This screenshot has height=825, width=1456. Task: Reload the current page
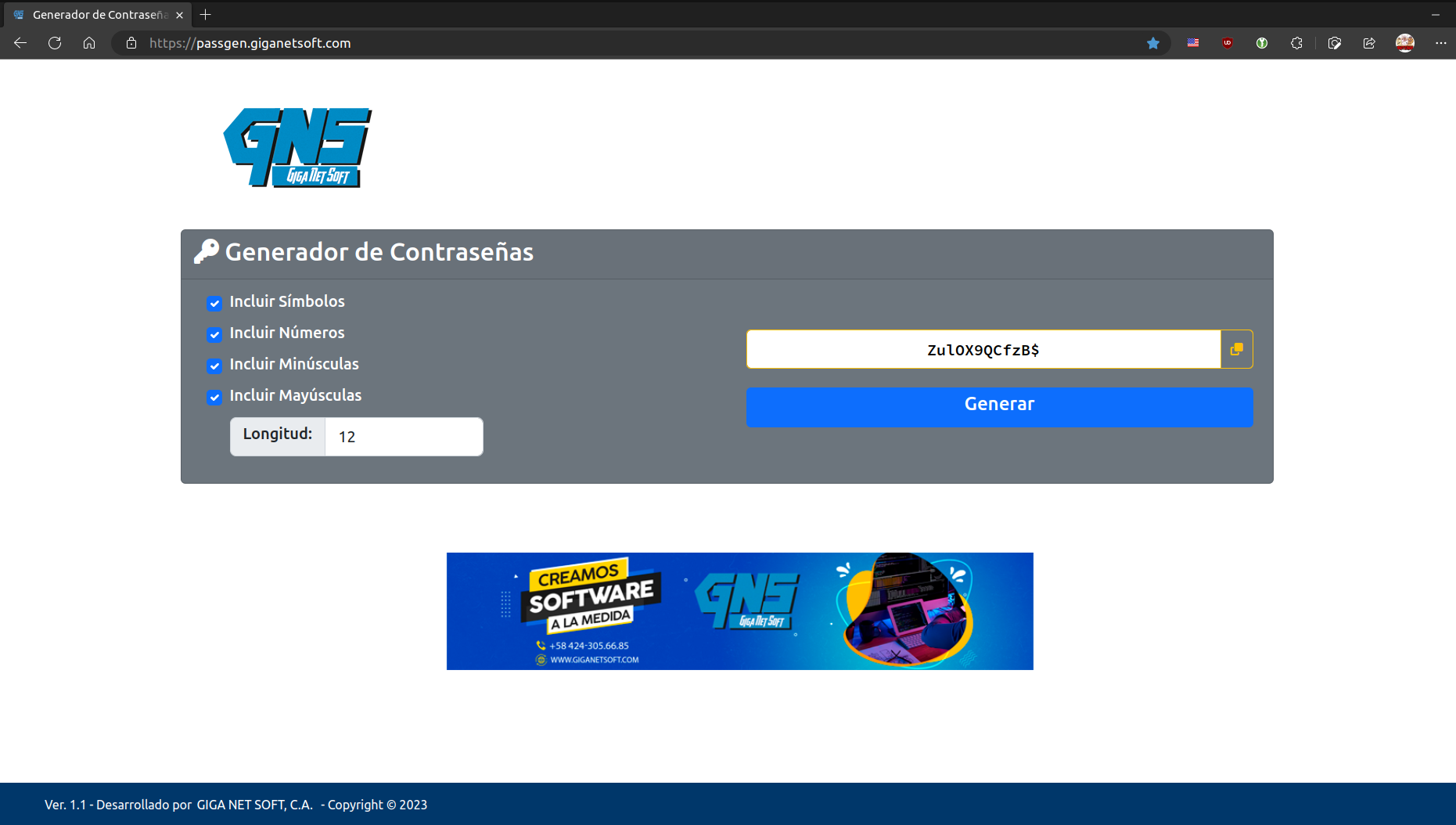pos(54,43)
